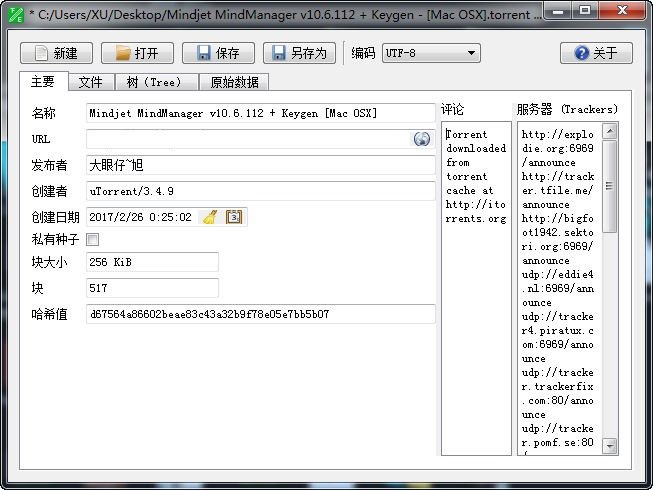The width and height of the screenshot is (653, 490).
Task: Click the 创建者 uTorrent/3.4.9 field
Action: (261, 191)
